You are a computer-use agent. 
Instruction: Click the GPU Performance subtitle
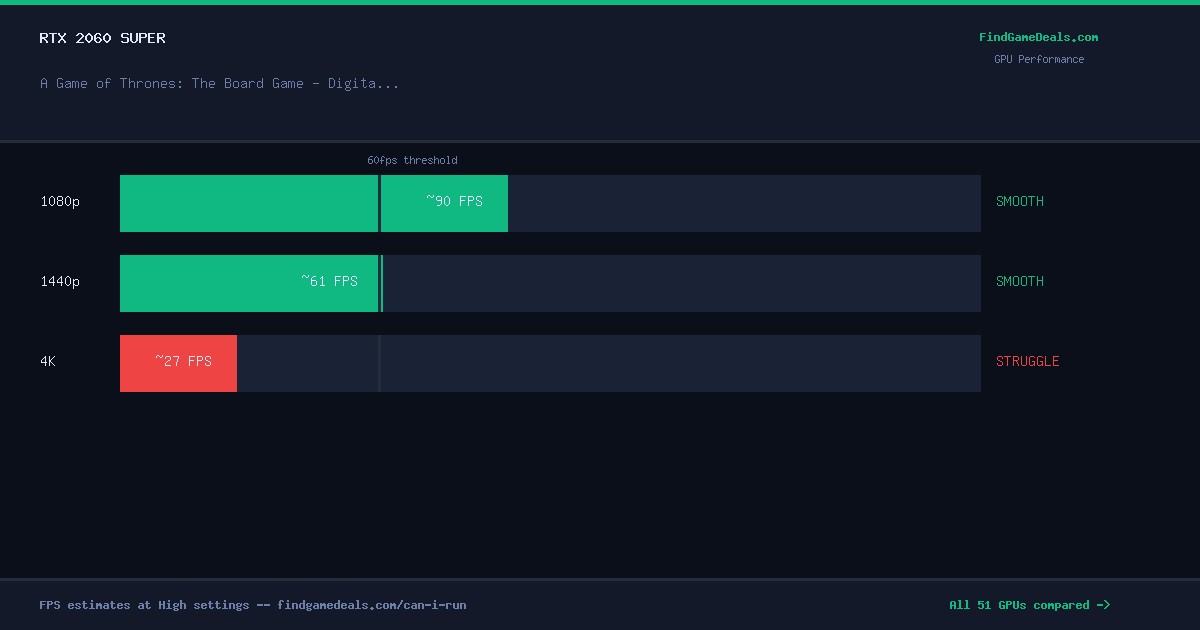[1039, 59]
